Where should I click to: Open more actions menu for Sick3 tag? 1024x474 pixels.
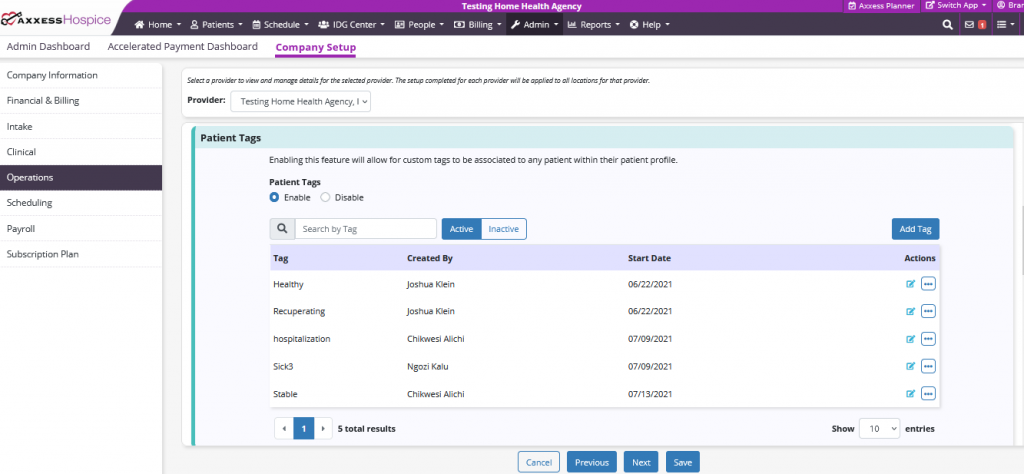point(928,366)
